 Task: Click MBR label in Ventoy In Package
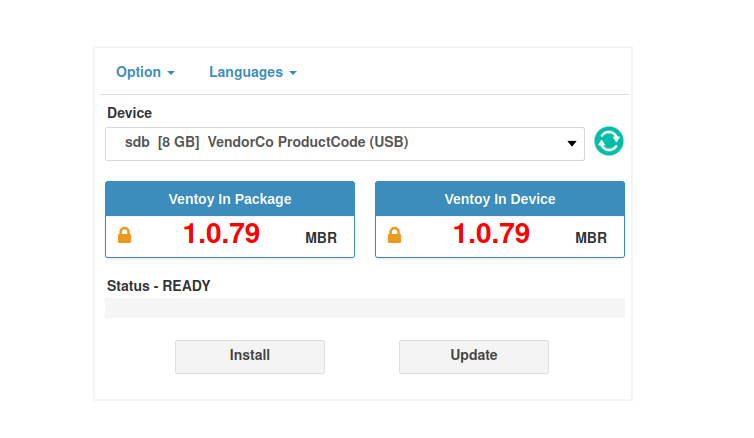321,238
